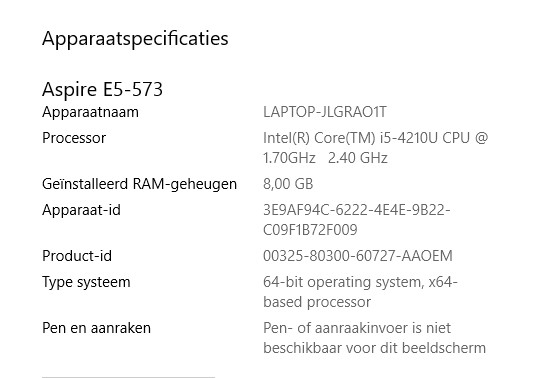537x378 pixels.
Task: Select the 8,00 GB RAM value
Action: point(288,184)
